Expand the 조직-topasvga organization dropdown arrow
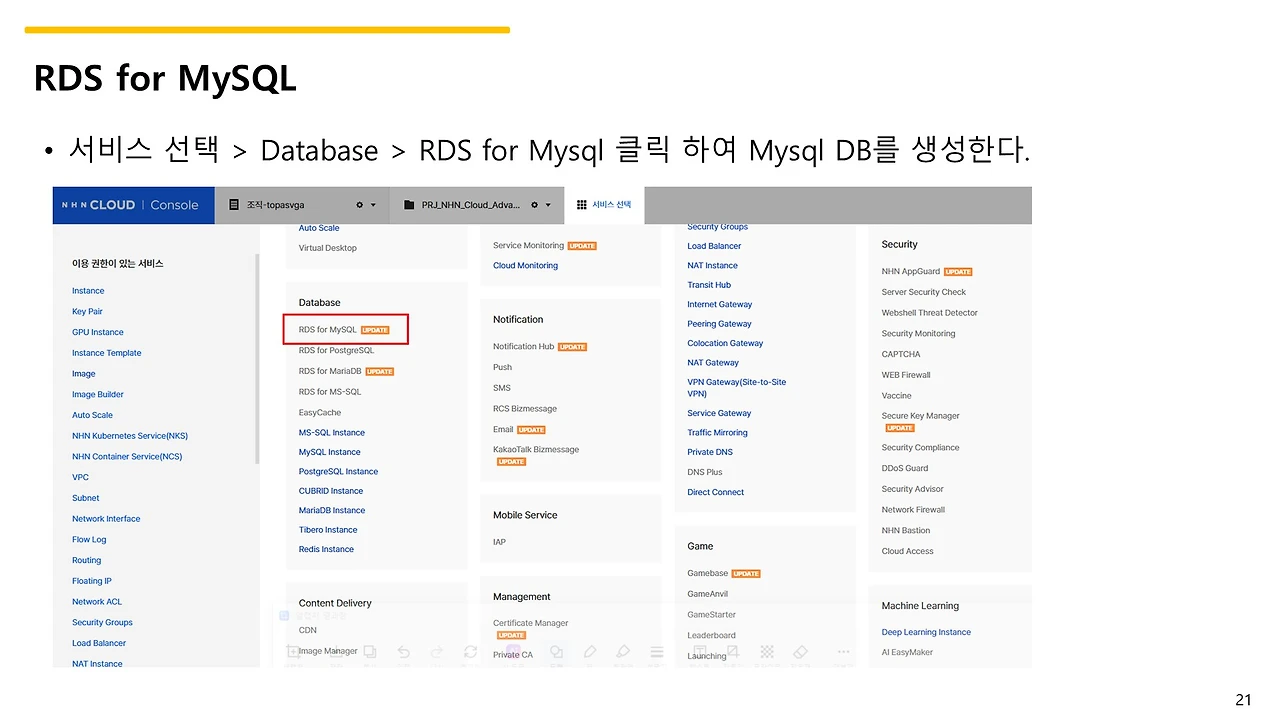The width and height of the screenshot is (1280, 720). pyautogui.click(x=374, y=205)
